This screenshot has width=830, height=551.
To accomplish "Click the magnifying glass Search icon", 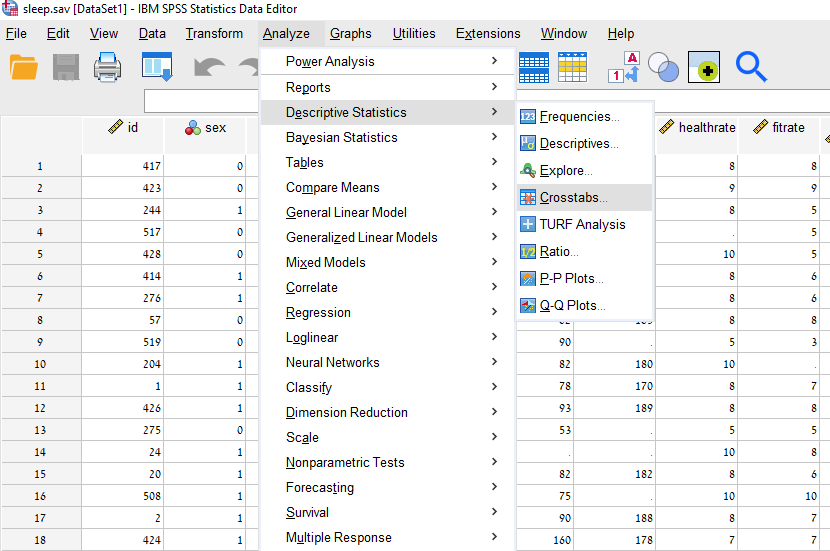I will point(751,68).
